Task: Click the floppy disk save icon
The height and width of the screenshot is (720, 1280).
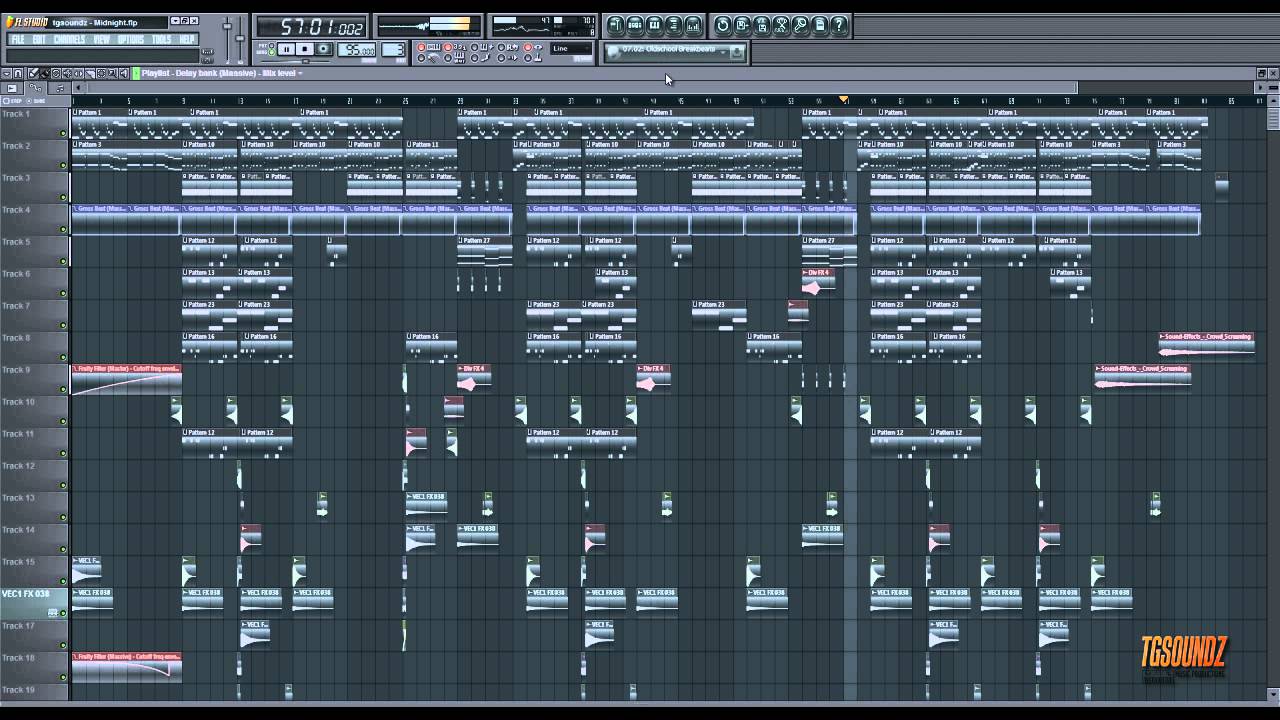Action: (x=742, y=25)
